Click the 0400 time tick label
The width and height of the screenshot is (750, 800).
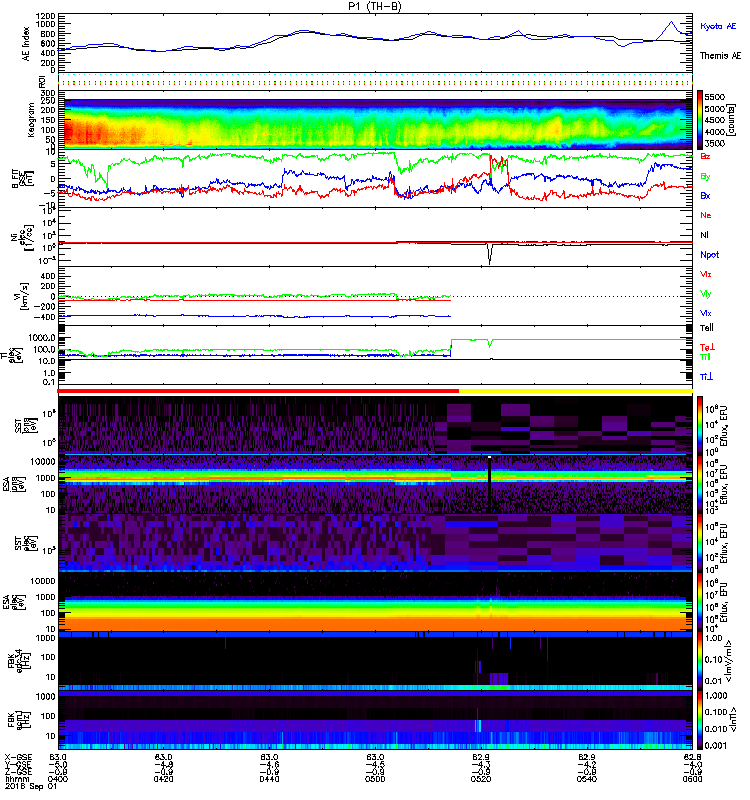pos(58,779)
